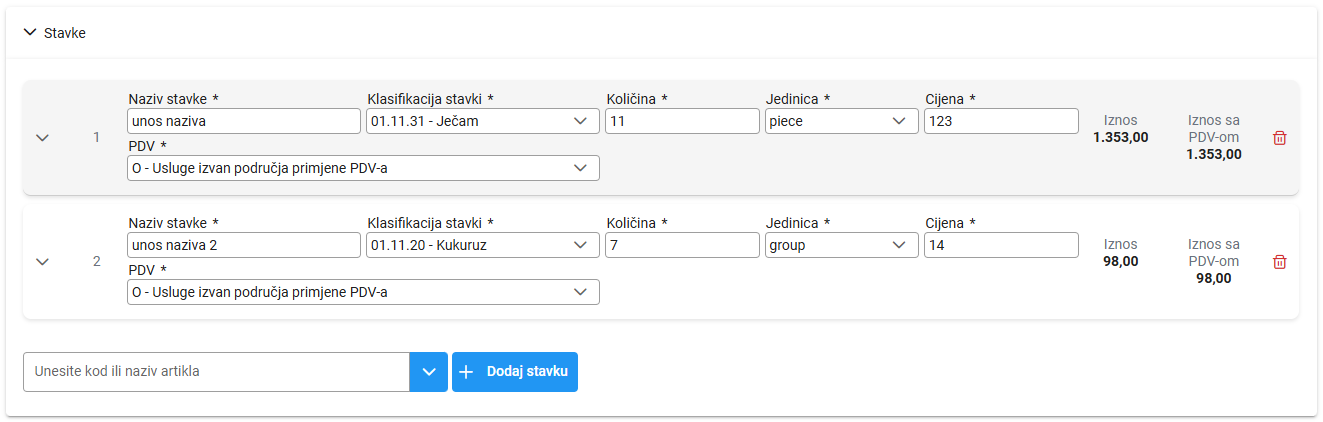Open the Jedinica dropdown set to group
The height and width of the screenshot is (422, 1323).
[x=841, y=245]
